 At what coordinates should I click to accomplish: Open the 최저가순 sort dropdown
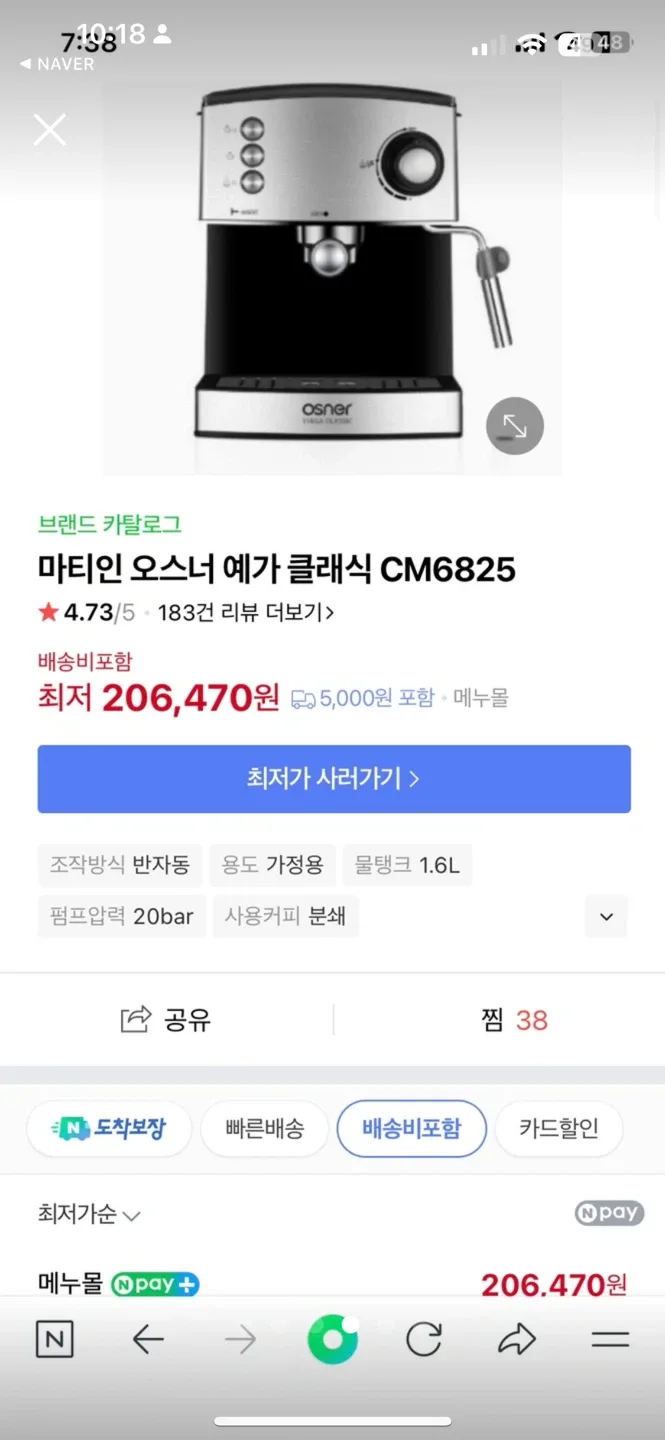89,1215
